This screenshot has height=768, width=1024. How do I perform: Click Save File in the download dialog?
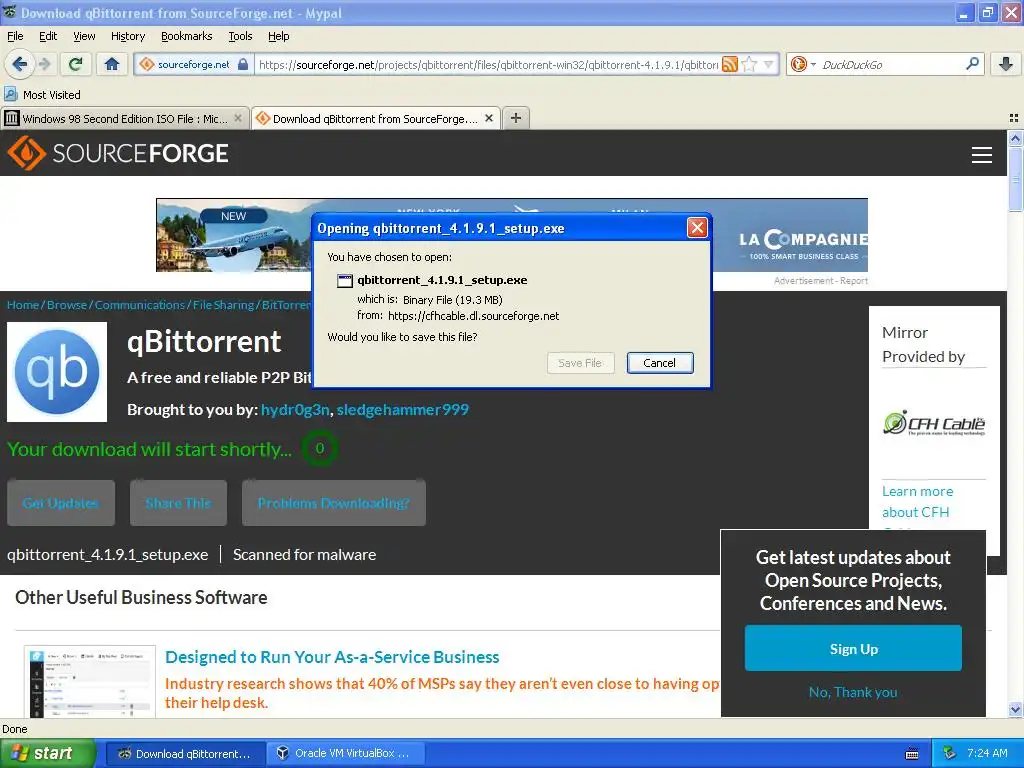coord(581,363)
